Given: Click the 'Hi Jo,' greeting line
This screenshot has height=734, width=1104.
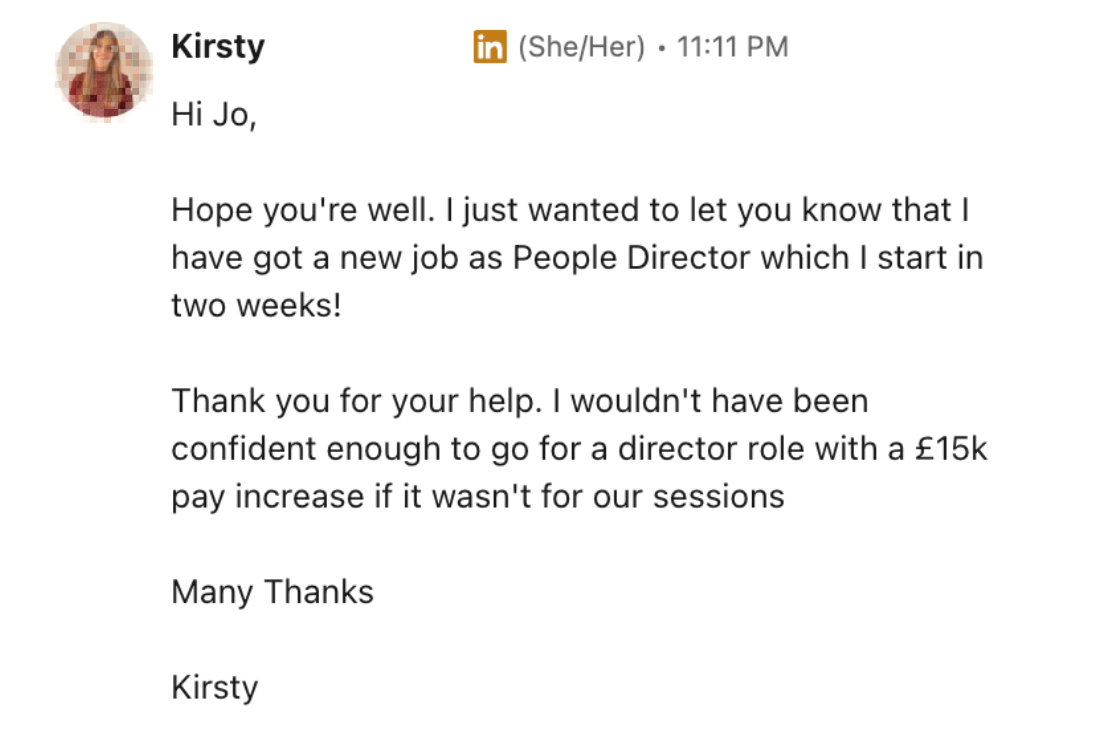Looking at the screenshot, I should (215, 116).
